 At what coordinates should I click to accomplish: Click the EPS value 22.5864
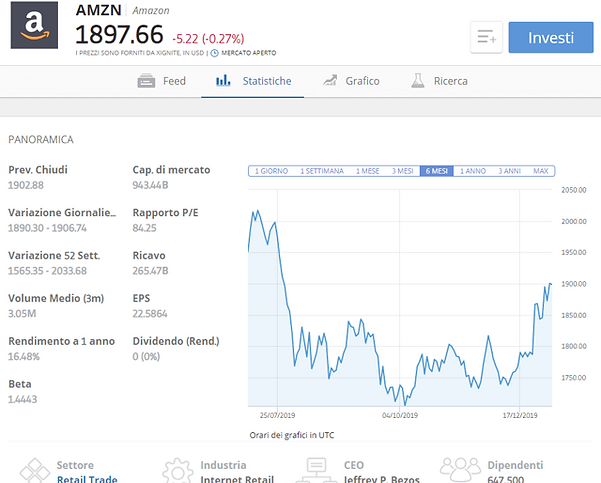tap(150, 314)
